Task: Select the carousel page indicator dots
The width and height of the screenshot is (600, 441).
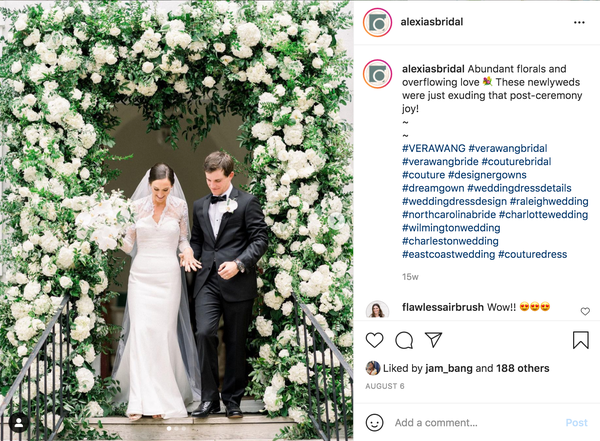Action: coord(176,429)
